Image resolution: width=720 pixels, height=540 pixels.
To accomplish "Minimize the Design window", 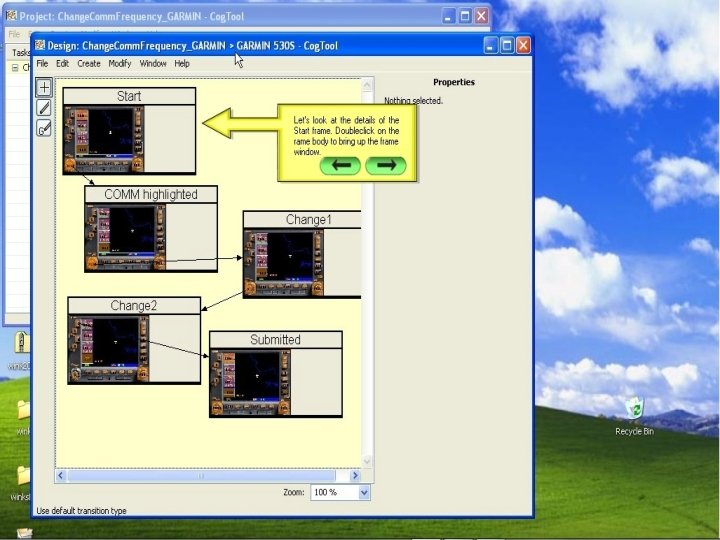I will [x=490, y=45].
